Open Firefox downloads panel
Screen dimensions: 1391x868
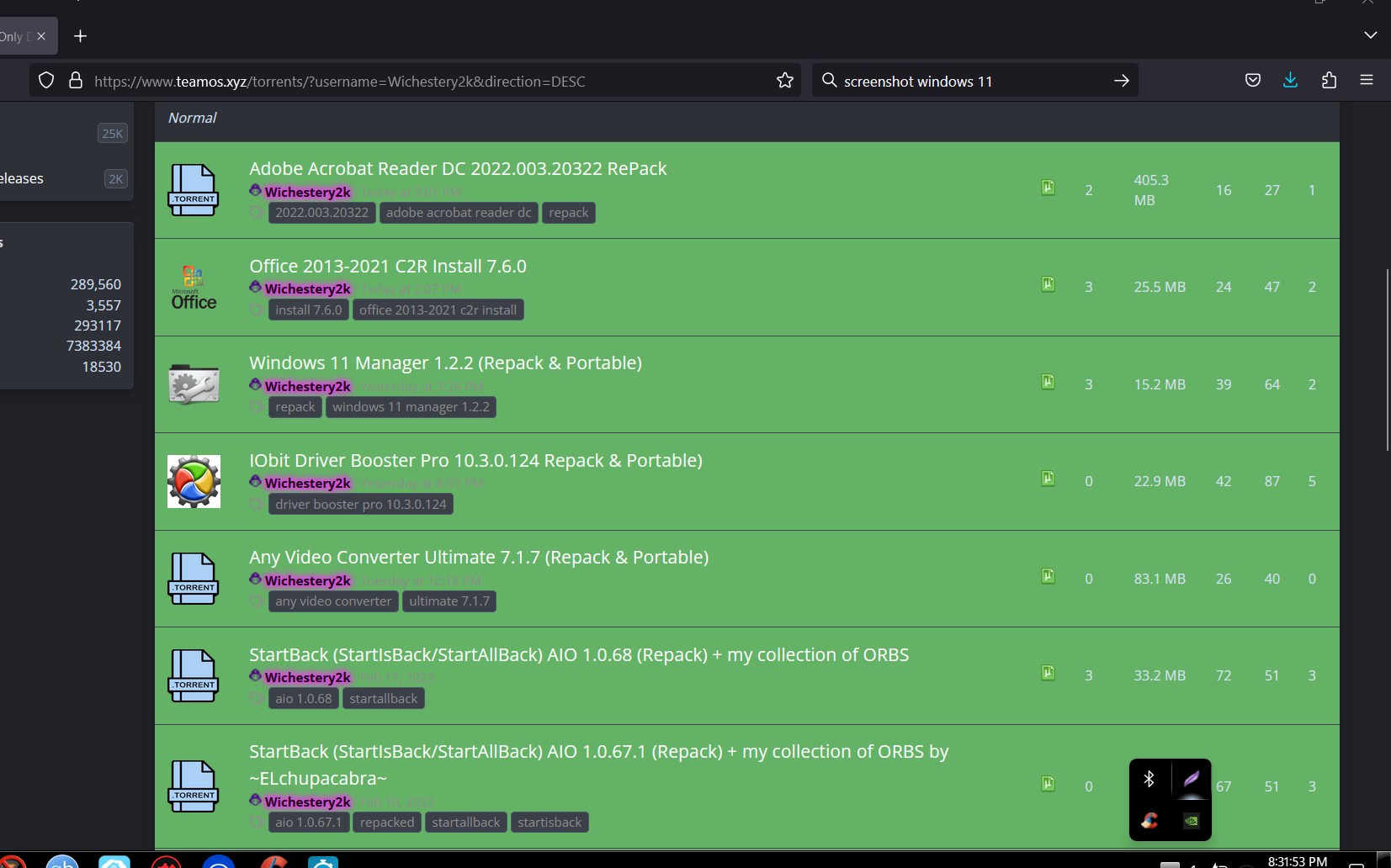point(1291,81)
